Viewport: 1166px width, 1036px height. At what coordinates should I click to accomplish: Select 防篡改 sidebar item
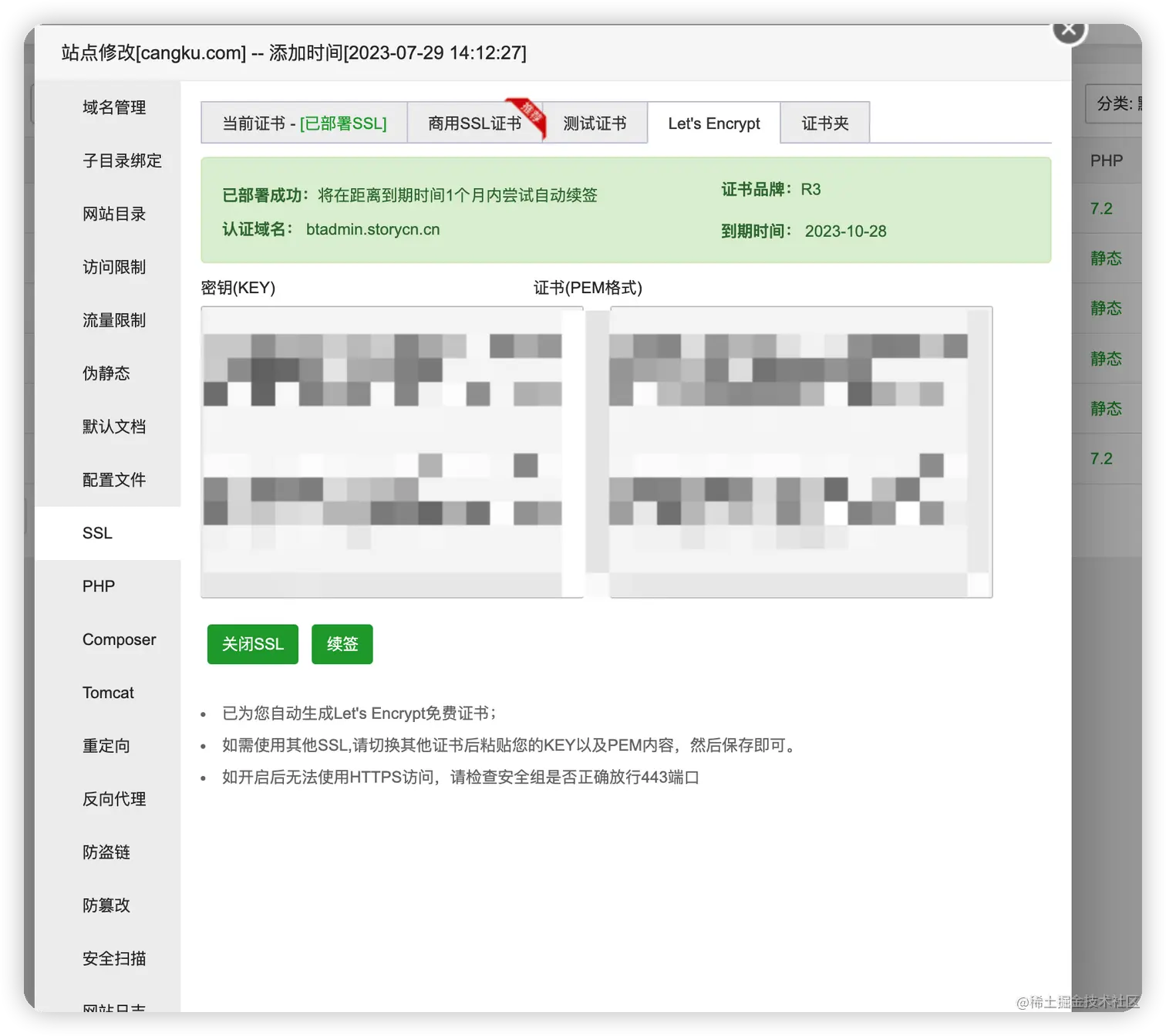(108, 906)
